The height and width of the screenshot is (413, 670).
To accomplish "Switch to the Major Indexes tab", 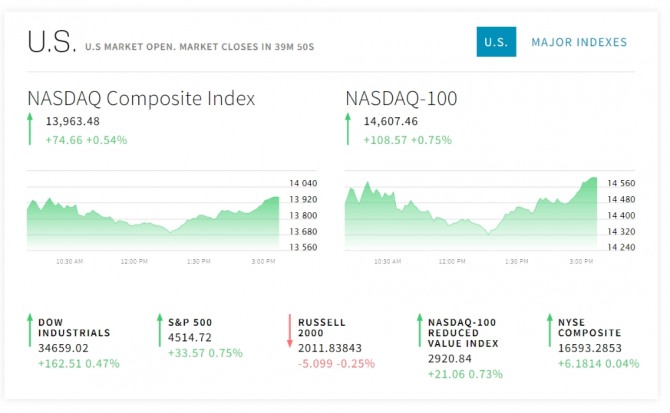I will [x=579, y=42].
